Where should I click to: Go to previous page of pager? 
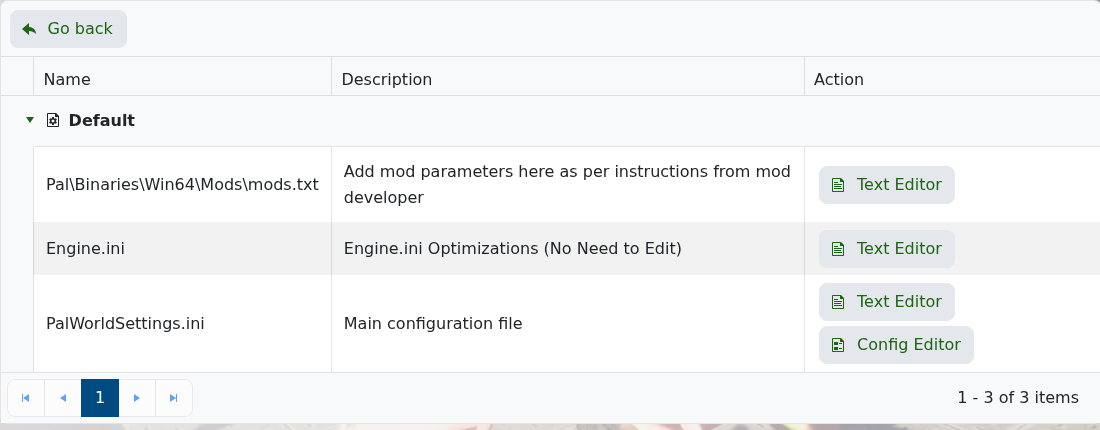(63, 398)
